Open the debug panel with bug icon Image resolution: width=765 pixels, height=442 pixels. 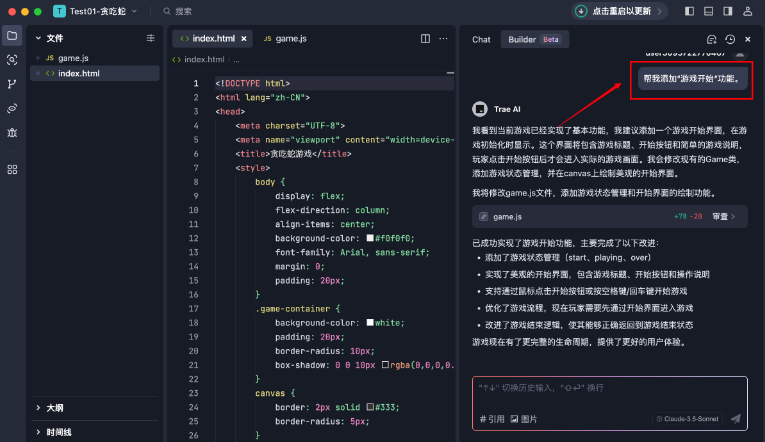click(x=12, y=132)
